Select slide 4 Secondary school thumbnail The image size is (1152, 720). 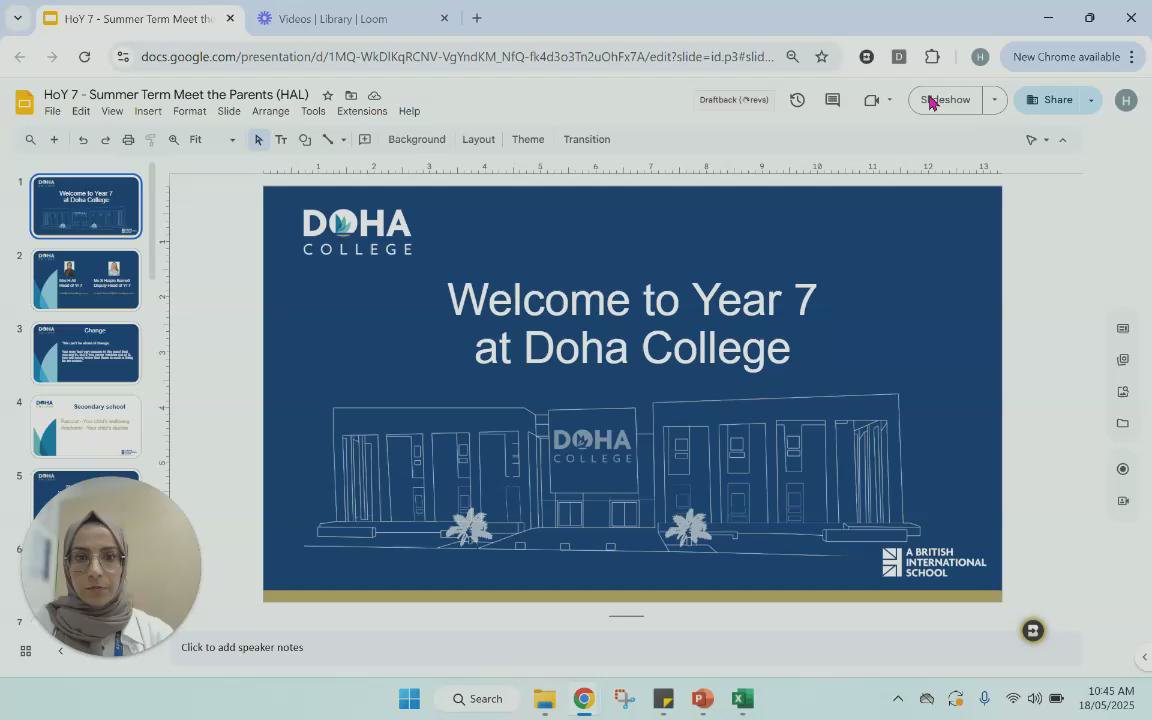click(x=86, y=427)
